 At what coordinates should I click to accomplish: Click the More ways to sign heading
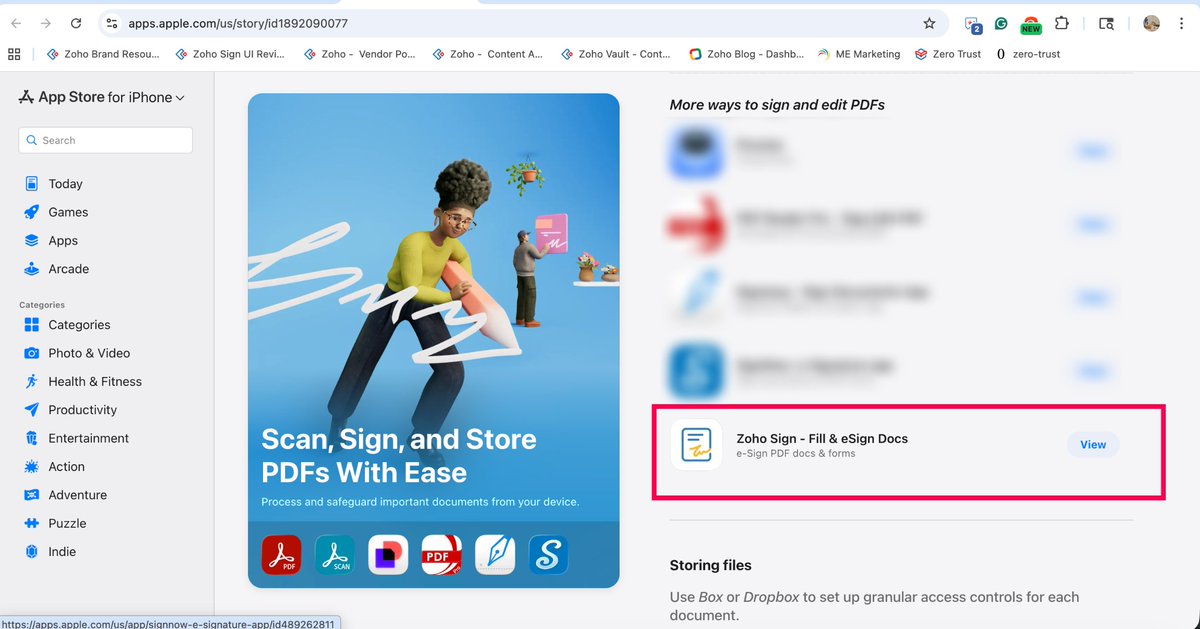point(777,105)
